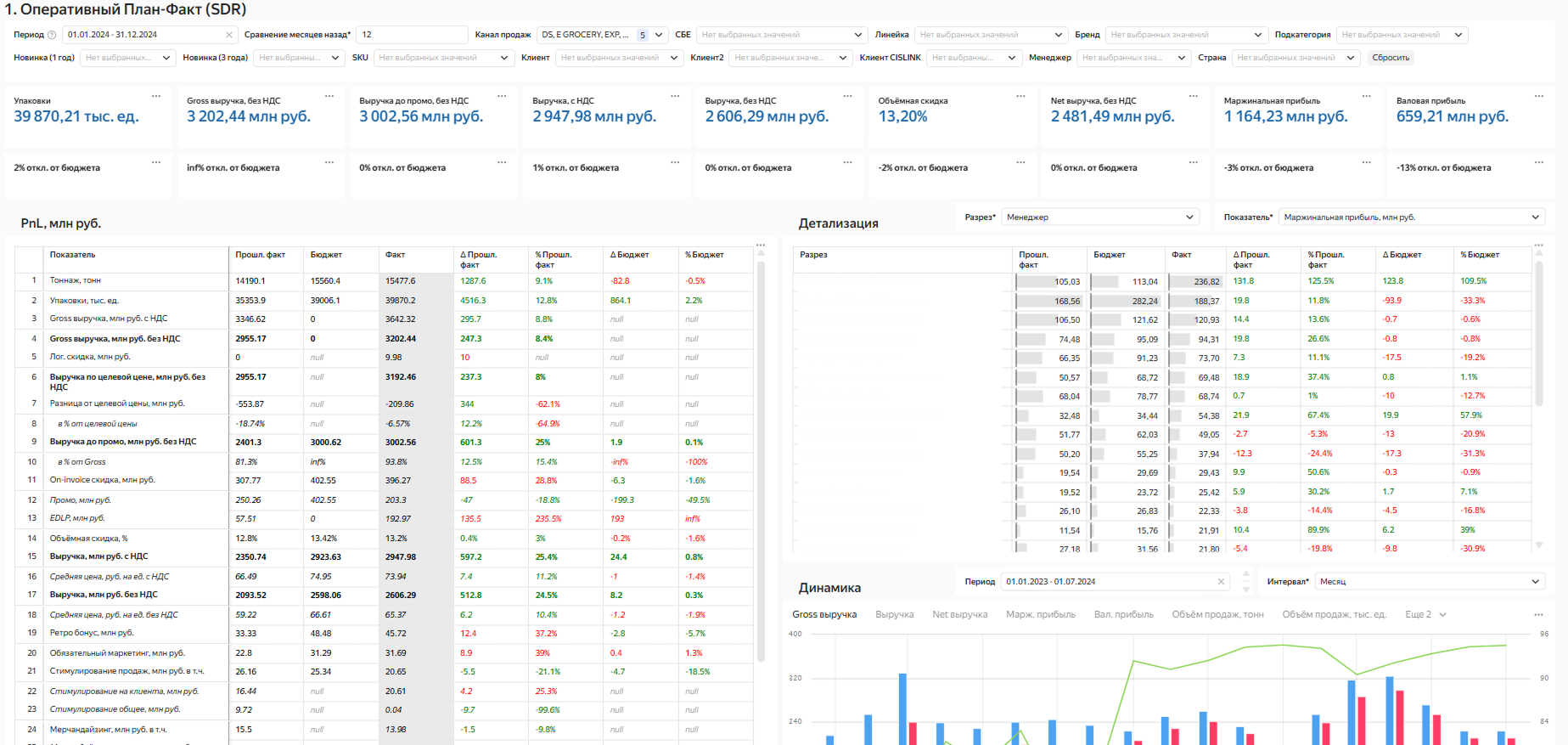The width and height of the screenshot is (1568, 745).
Task: Expand the Клиент CISLINK dropdown
Action: tap(974, 58)
